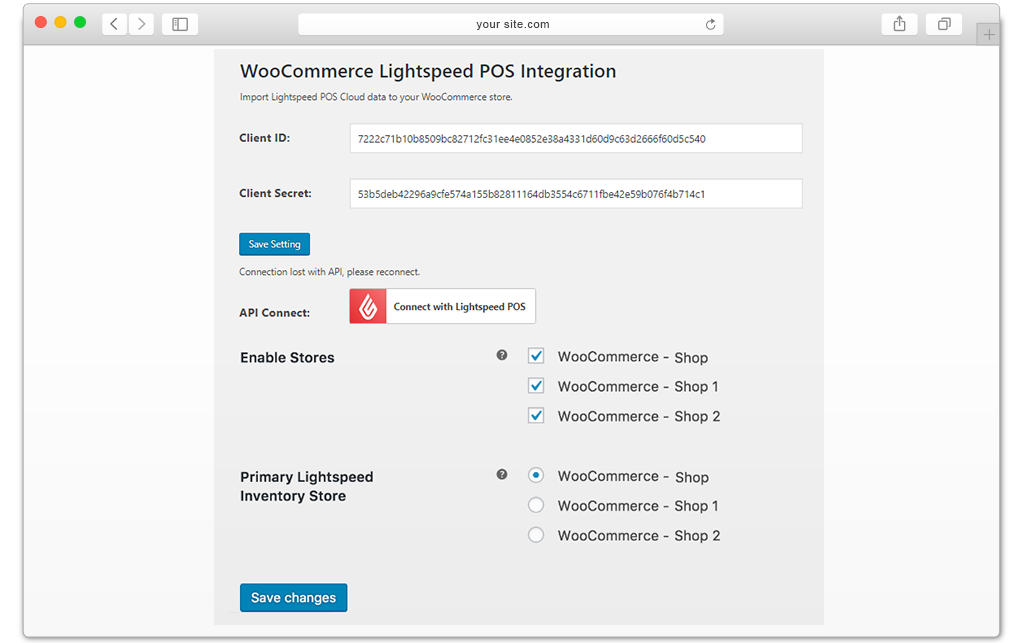The image size is (1024, 643).
Task: Click the 'Client ID:' label
Action: (264, 138)
